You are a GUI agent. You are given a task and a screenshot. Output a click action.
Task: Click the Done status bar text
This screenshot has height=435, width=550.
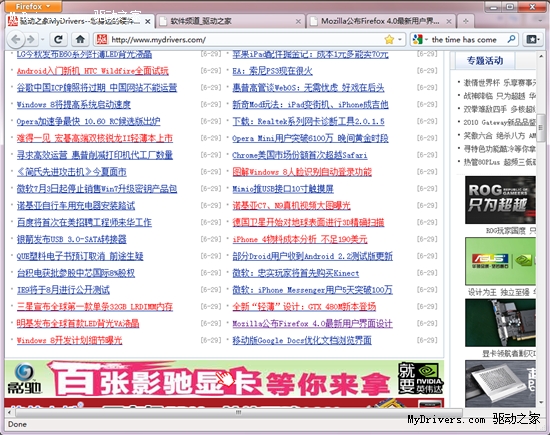17,424
